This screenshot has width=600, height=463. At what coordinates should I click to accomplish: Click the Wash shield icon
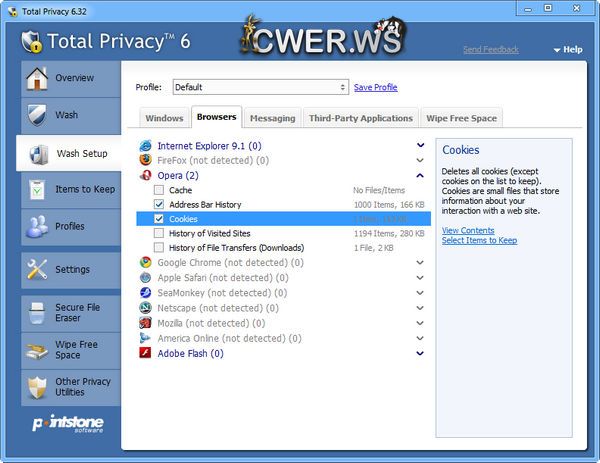point(37,115)
